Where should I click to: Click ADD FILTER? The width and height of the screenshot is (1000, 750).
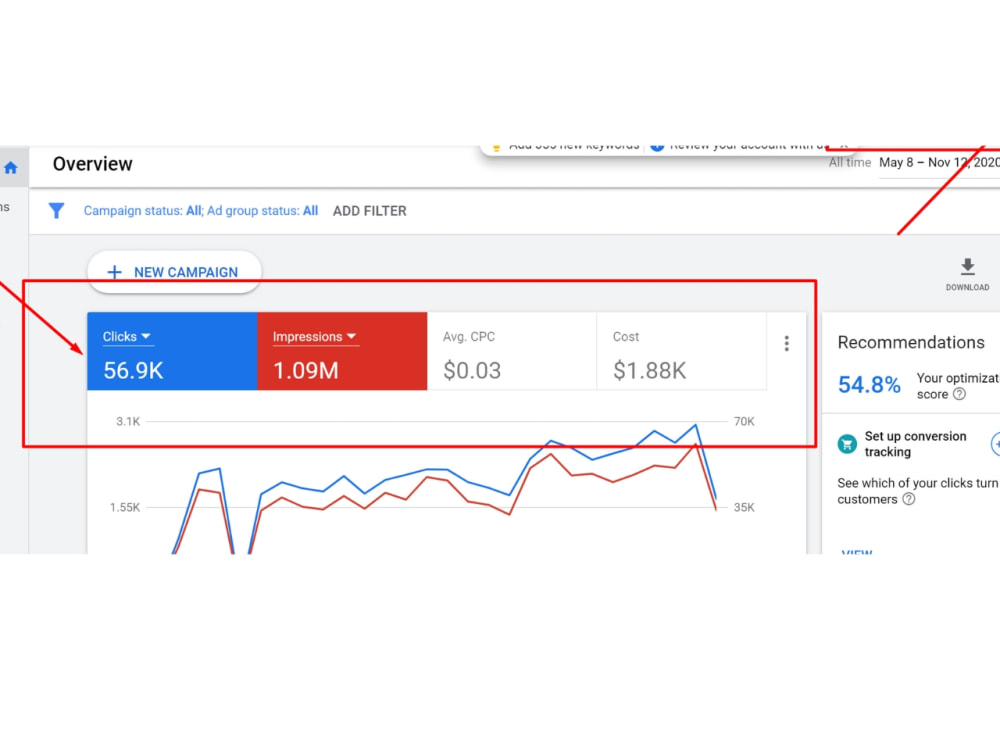(x=369, y=211)
